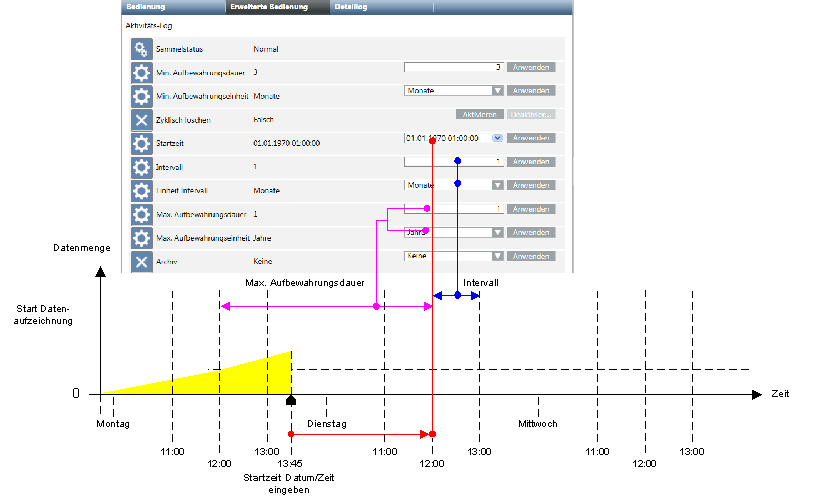Click the X icon beside Archiv
822x500 pixels.
[x=142, y=261]
